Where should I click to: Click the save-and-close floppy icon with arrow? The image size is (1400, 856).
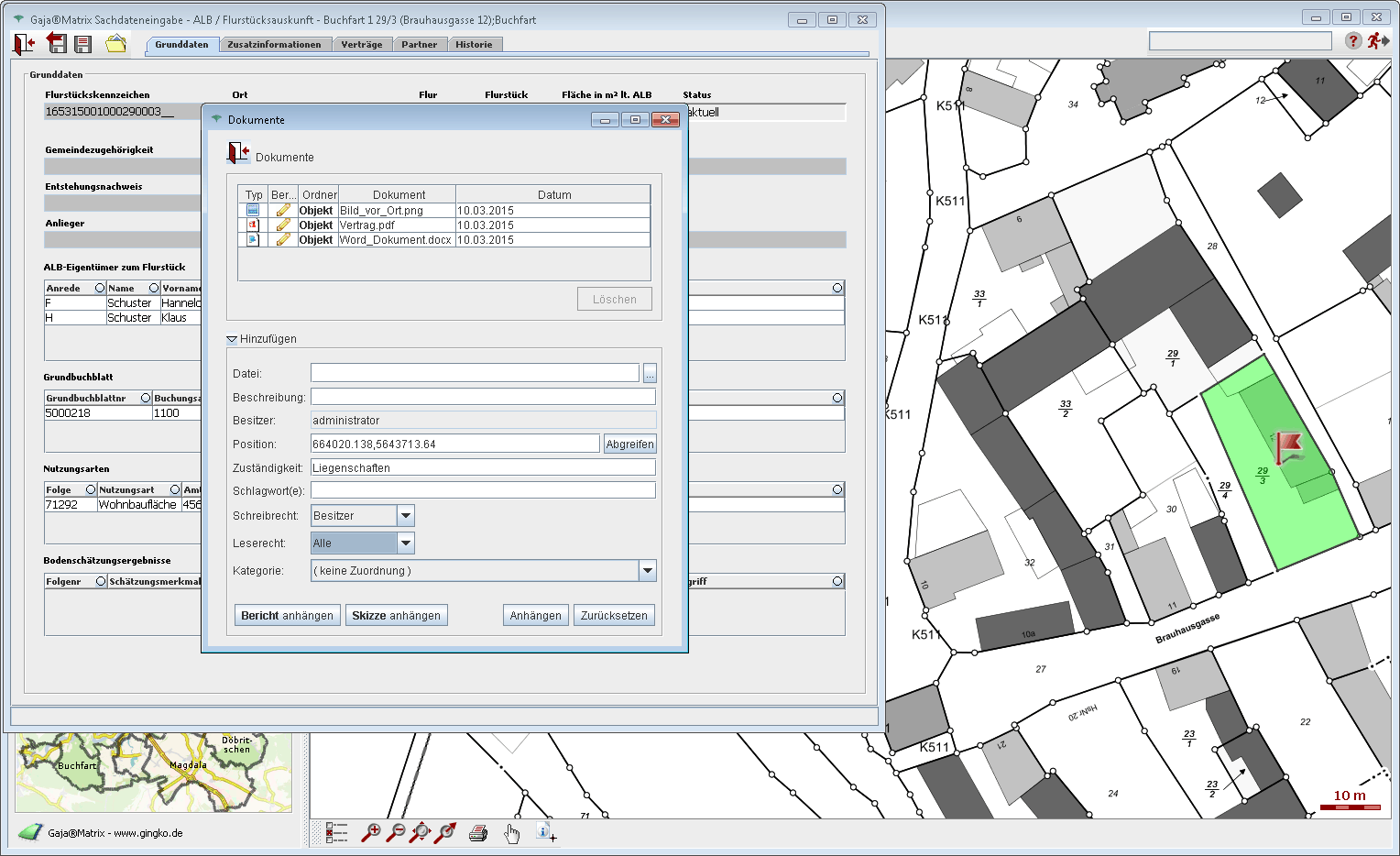click(57, 43)
